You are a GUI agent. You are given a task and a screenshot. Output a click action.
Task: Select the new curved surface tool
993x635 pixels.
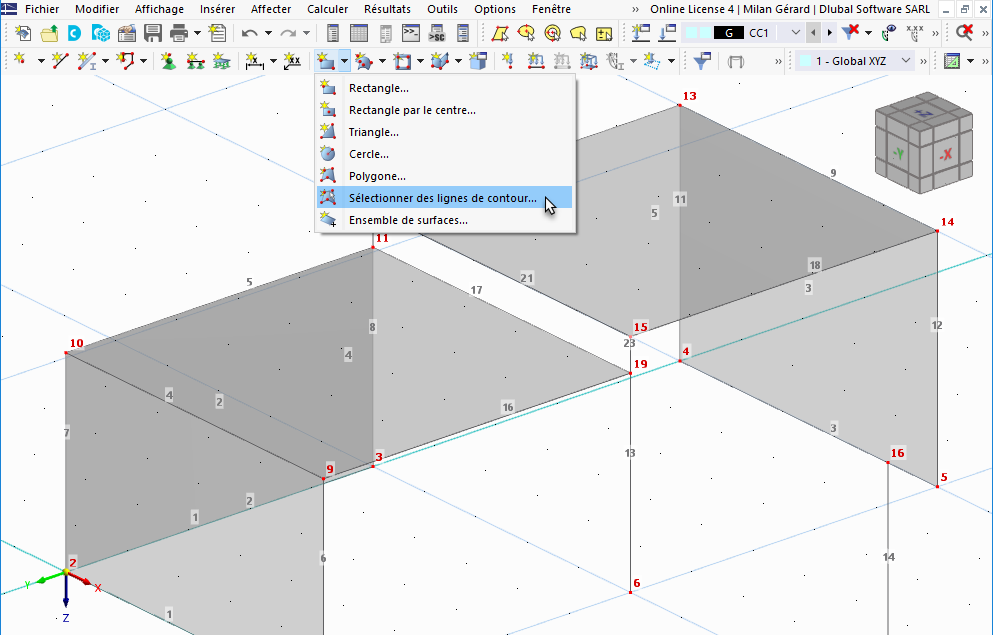point(364,61)
